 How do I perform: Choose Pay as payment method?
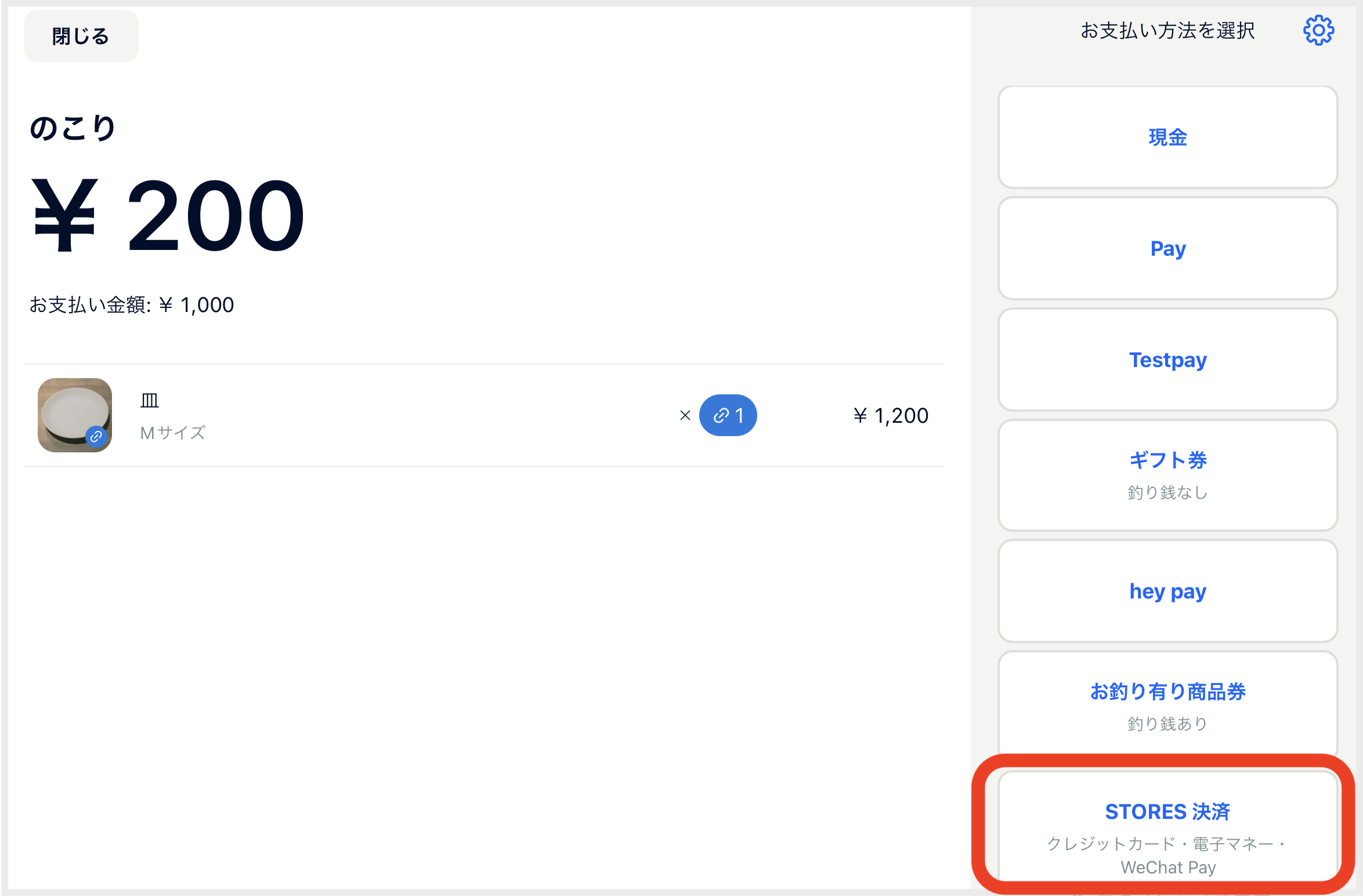[x=1167, y=248]
